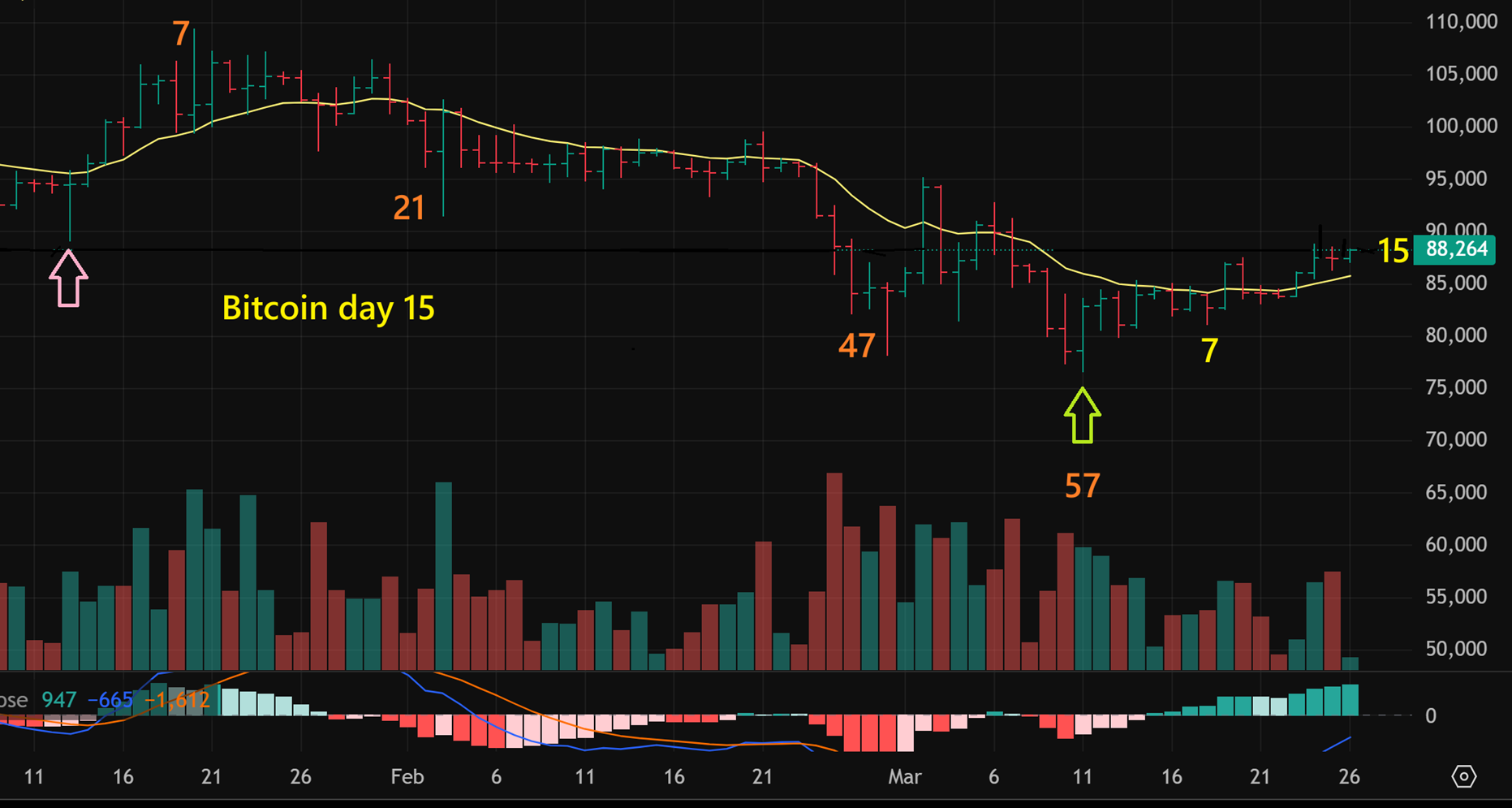Click the '6' date label right after Mar
The image size is (1512, 808).
click(x=993, y=777)
